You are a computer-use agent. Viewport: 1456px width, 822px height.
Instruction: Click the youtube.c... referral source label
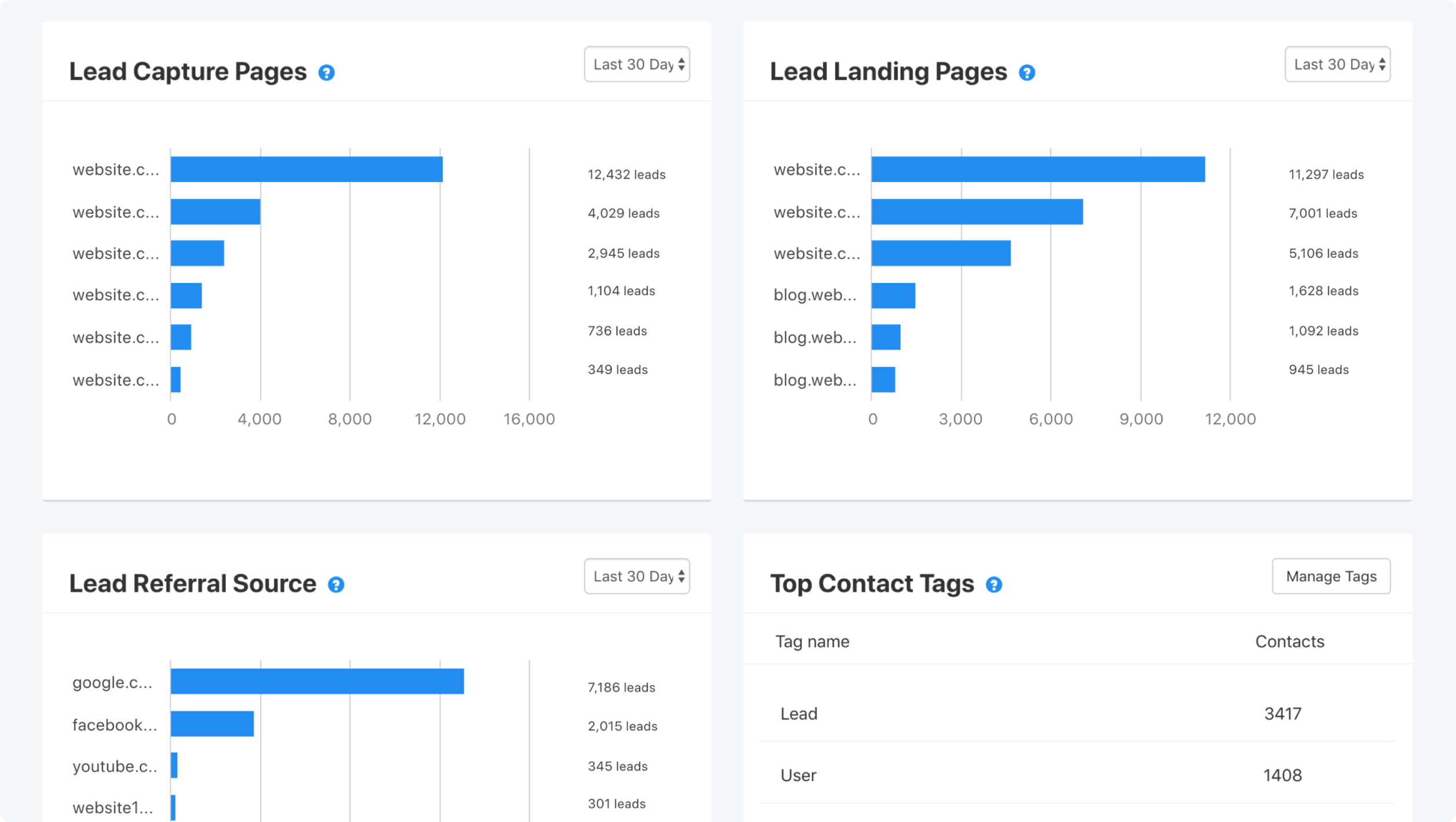pos(115,766)
